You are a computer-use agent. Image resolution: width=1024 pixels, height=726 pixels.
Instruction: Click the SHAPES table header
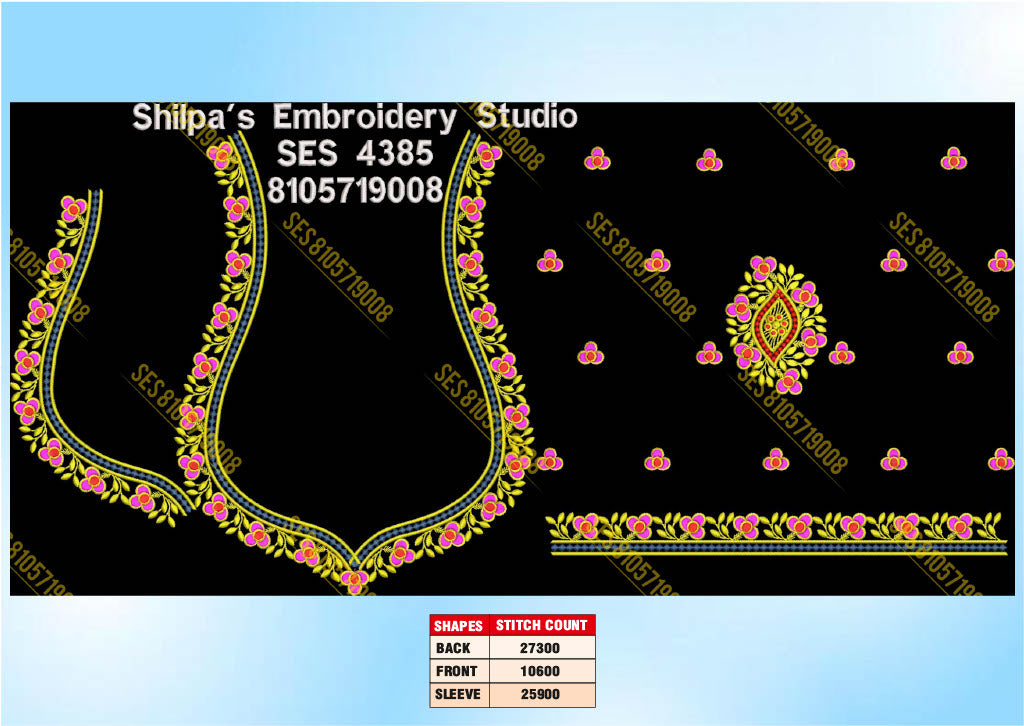459,625
